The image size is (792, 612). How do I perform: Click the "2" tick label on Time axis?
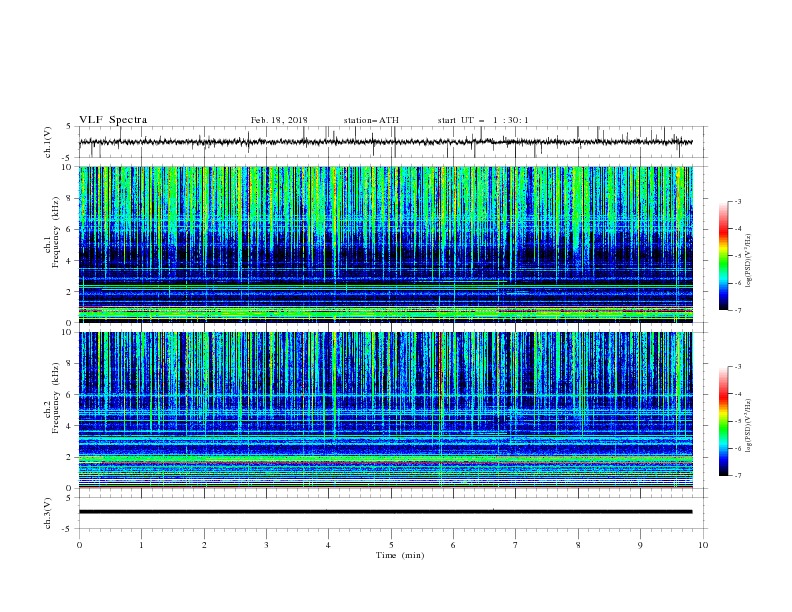click(x=204, y=545)
